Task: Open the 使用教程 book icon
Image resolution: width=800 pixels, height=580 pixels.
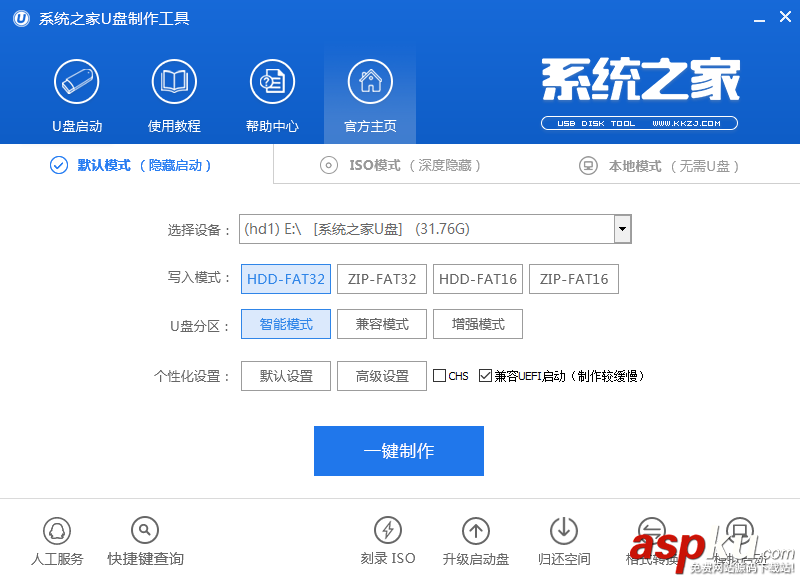Action: [x=174, y=82]
